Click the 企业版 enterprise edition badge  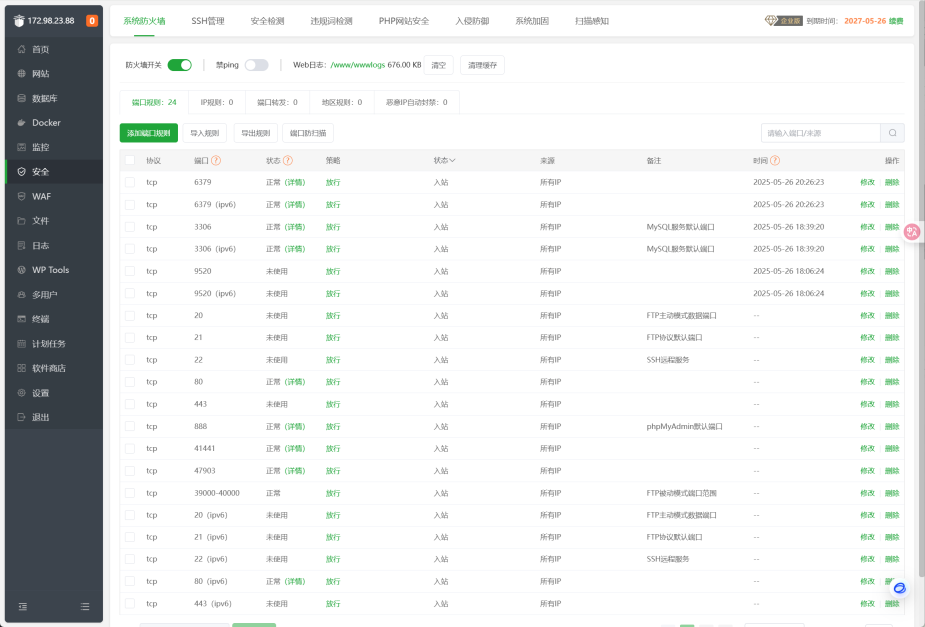(784, 21)
